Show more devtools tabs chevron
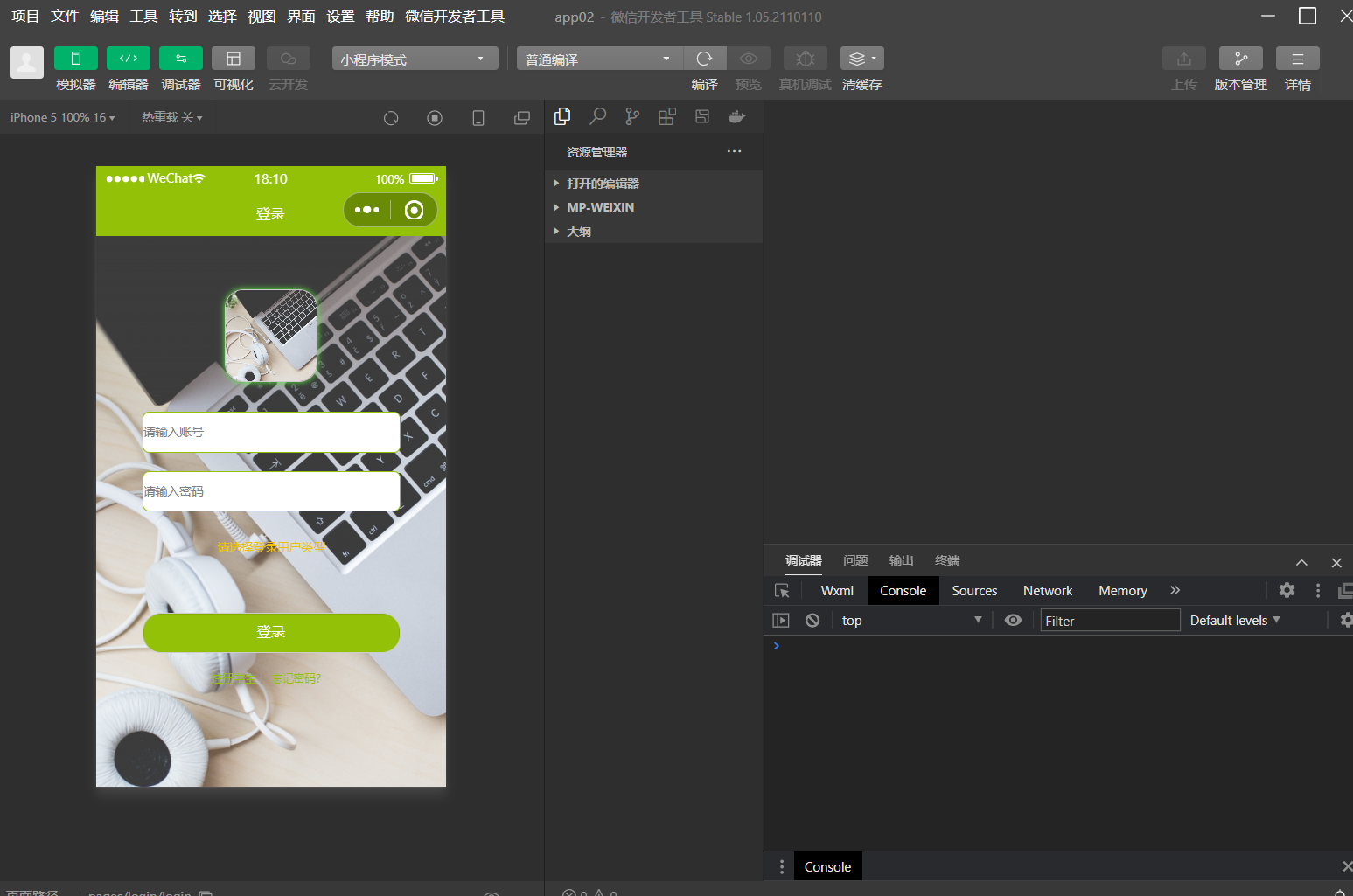Screen dimensions: 1353x896 [x=1175, y=591]
